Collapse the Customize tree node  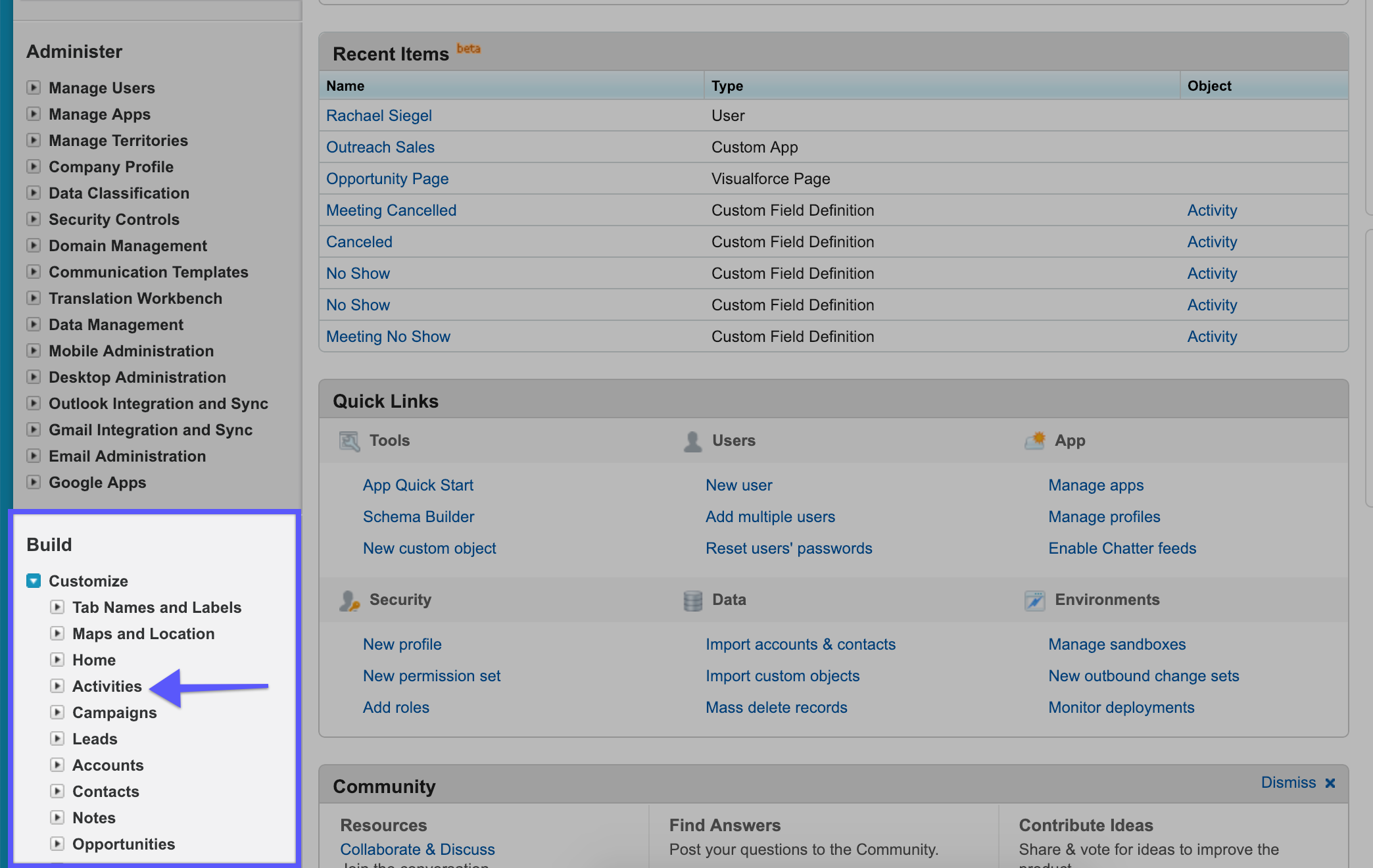pos(34,581)
